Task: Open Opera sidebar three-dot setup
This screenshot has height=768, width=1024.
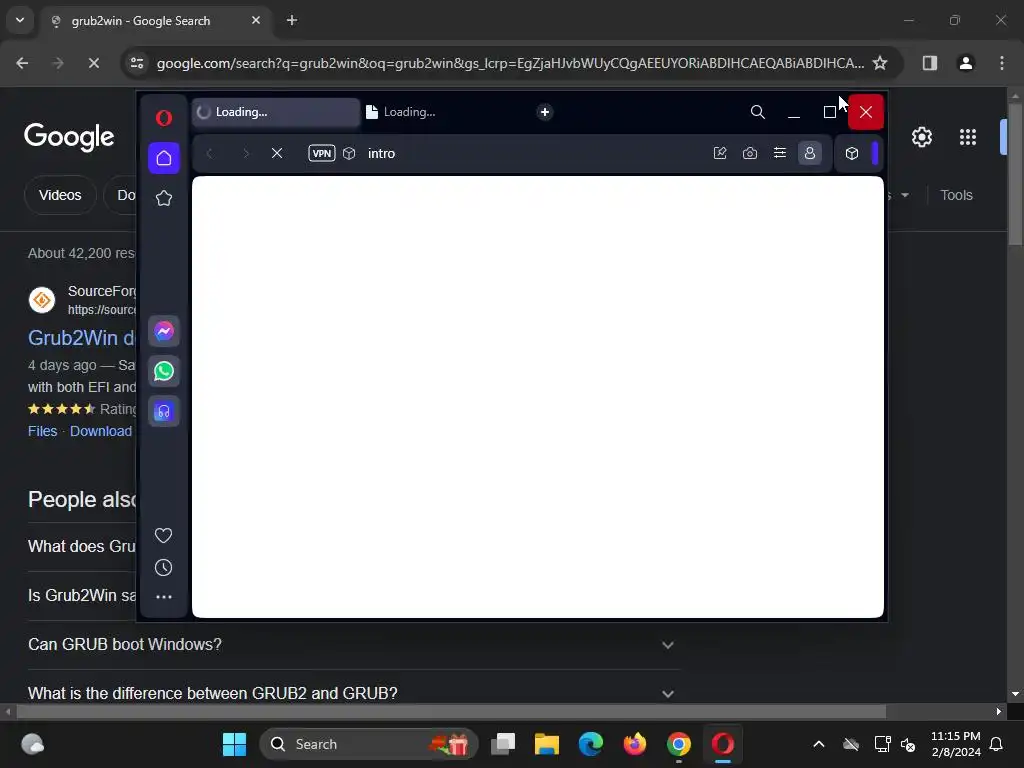Action: click(163, 597)
